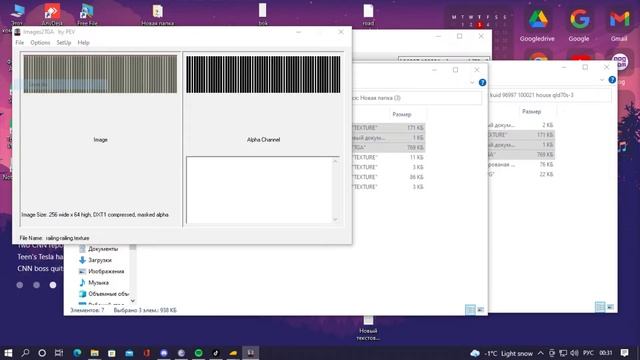Open the File menu in Images2TGA
This screenshot has height=360, width=640.
point(19,42)
